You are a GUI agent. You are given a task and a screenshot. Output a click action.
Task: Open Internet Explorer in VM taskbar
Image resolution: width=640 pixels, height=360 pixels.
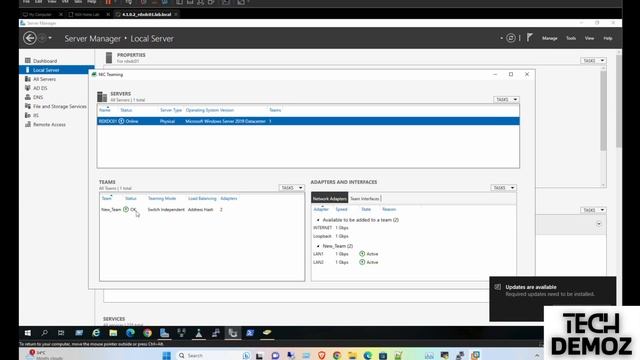tap(96, 333)
